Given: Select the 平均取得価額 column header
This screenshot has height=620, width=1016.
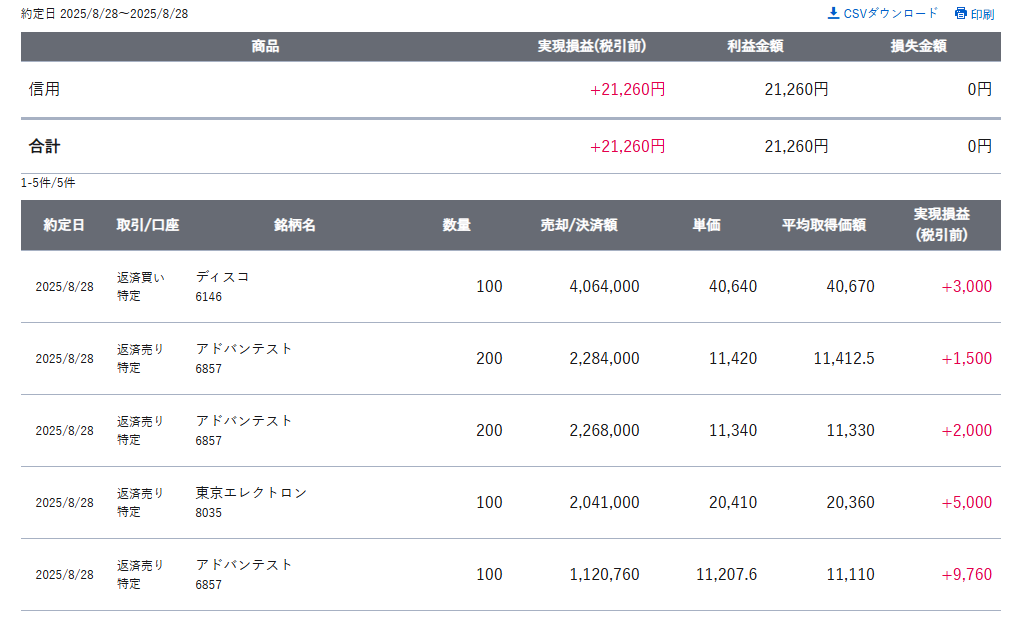Looking at the screenshot, I should click(824, 225).
